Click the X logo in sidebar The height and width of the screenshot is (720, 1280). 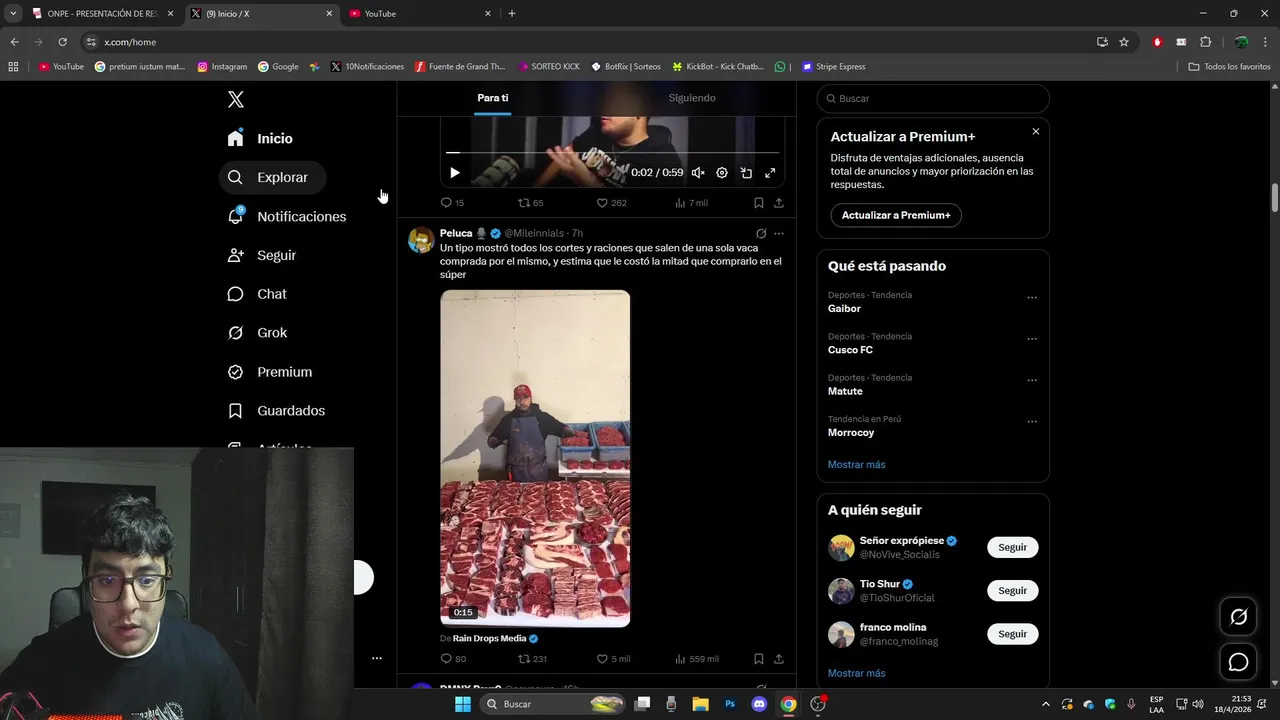click(x=236, y=99)
